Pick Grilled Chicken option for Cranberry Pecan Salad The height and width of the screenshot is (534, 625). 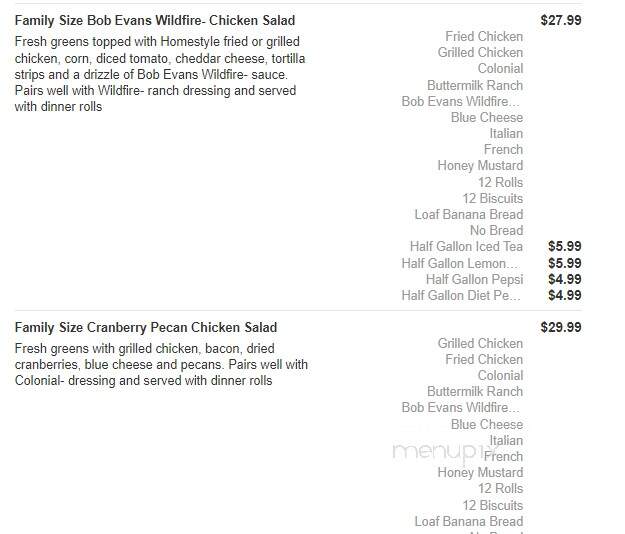480,344
